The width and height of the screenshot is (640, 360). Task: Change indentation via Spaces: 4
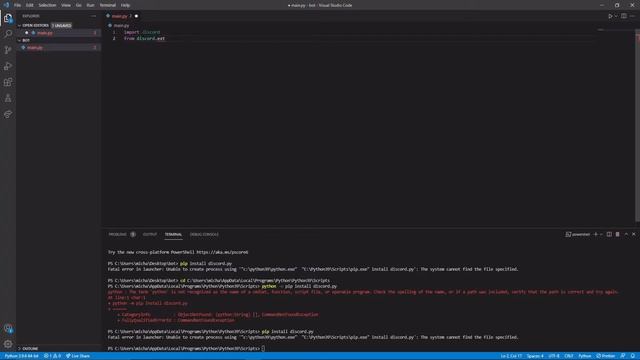coord(535,356)
